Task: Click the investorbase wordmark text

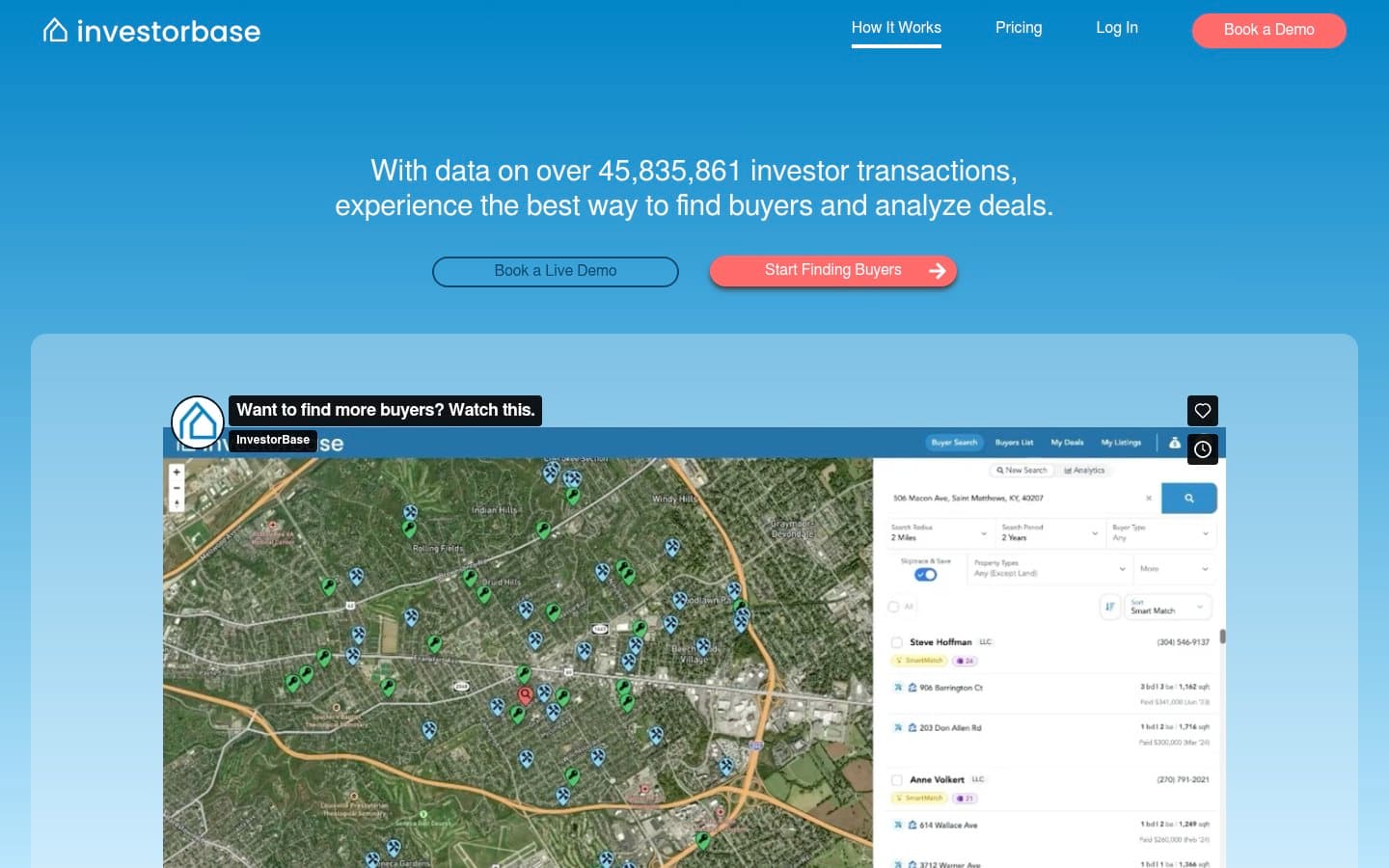Action: point(169,31)
